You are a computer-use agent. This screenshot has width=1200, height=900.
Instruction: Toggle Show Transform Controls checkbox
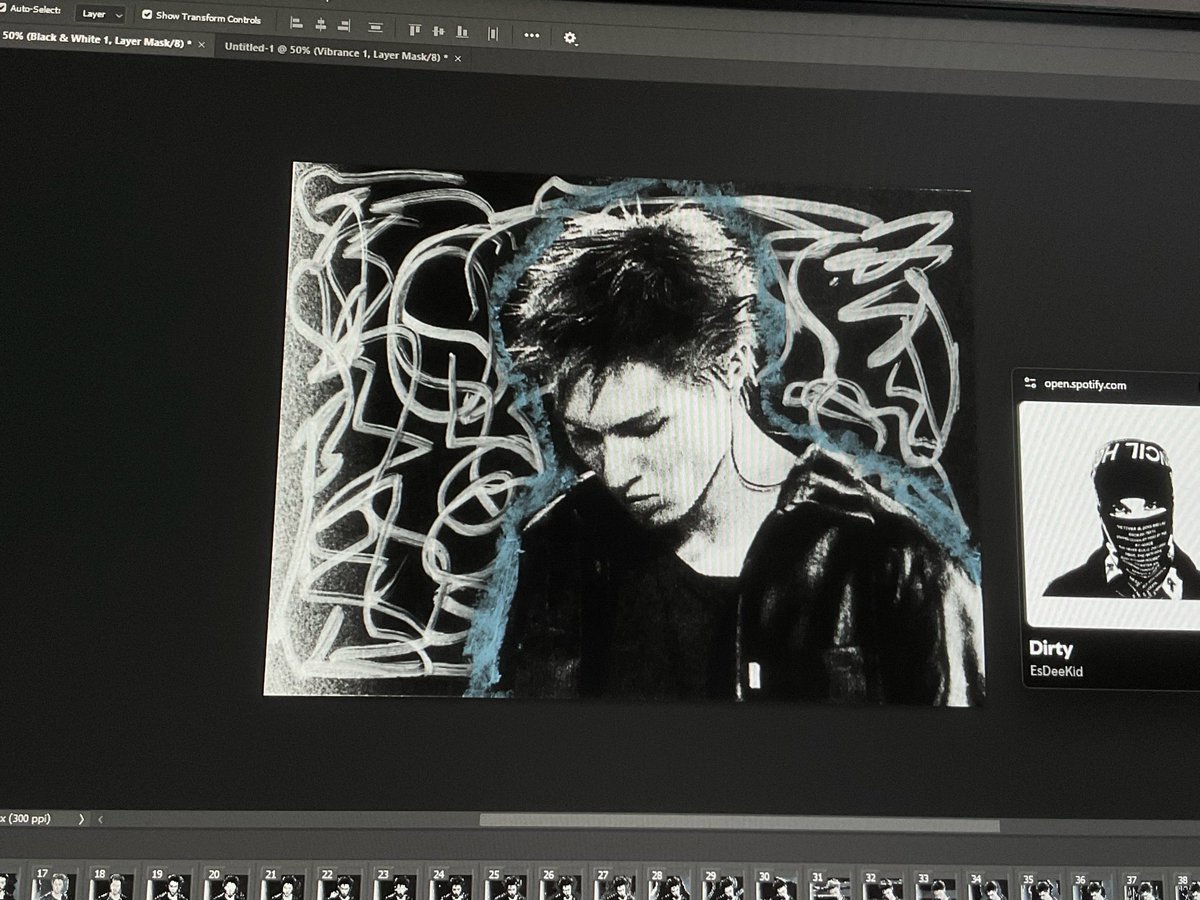147,16
